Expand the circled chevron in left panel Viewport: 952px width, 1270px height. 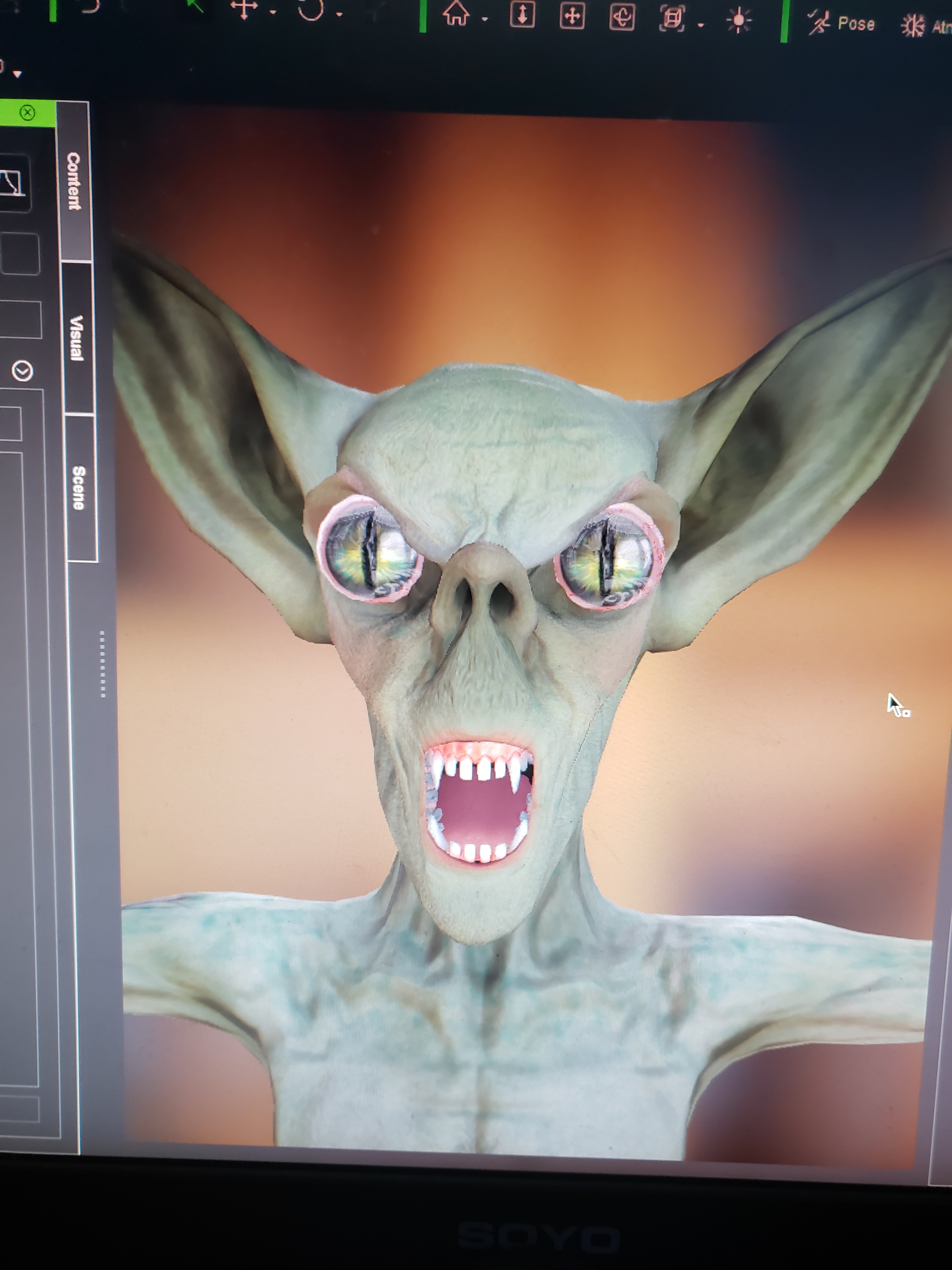[x=22, y=371]
